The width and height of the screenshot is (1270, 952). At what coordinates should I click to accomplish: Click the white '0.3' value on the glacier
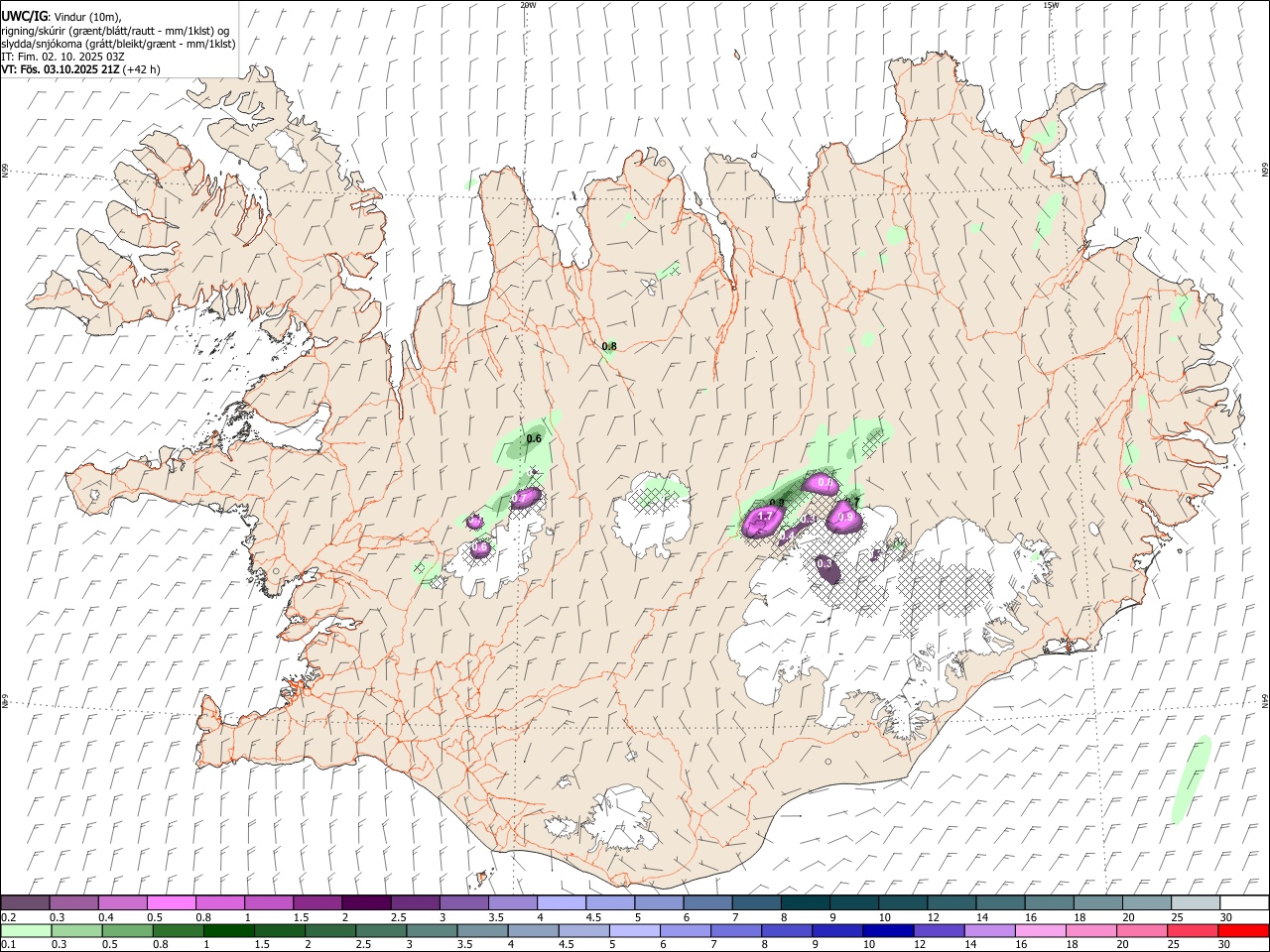pos(824,563)
